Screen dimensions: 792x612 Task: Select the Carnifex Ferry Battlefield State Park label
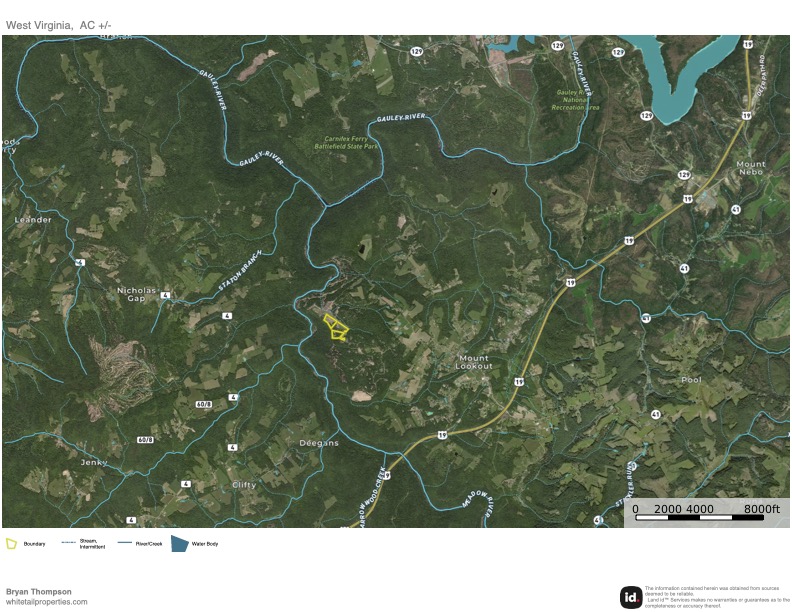click(346, 142)
